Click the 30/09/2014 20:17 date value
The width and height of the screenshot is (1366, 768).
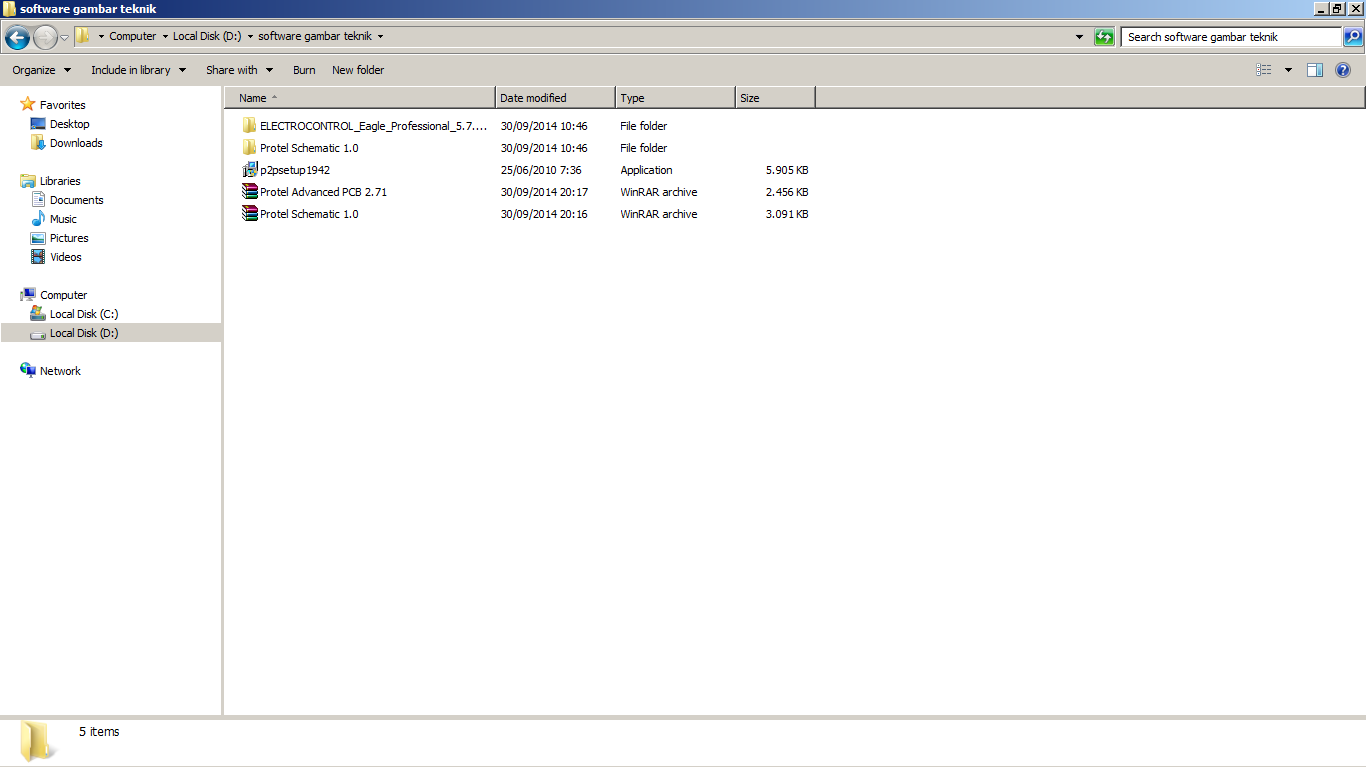(544, 192)
